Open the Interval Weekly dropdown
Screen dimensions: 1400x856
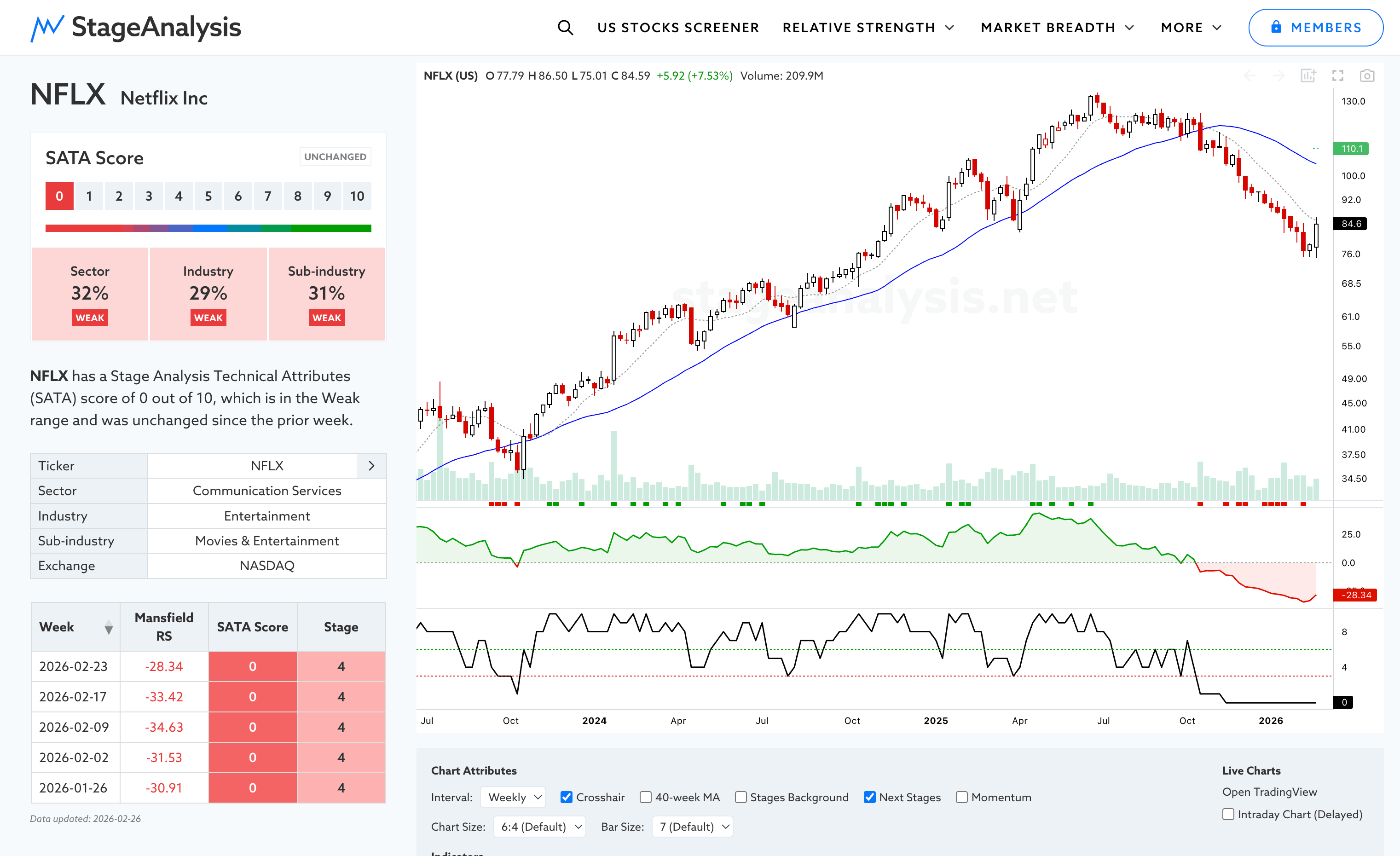click(513, 797)
